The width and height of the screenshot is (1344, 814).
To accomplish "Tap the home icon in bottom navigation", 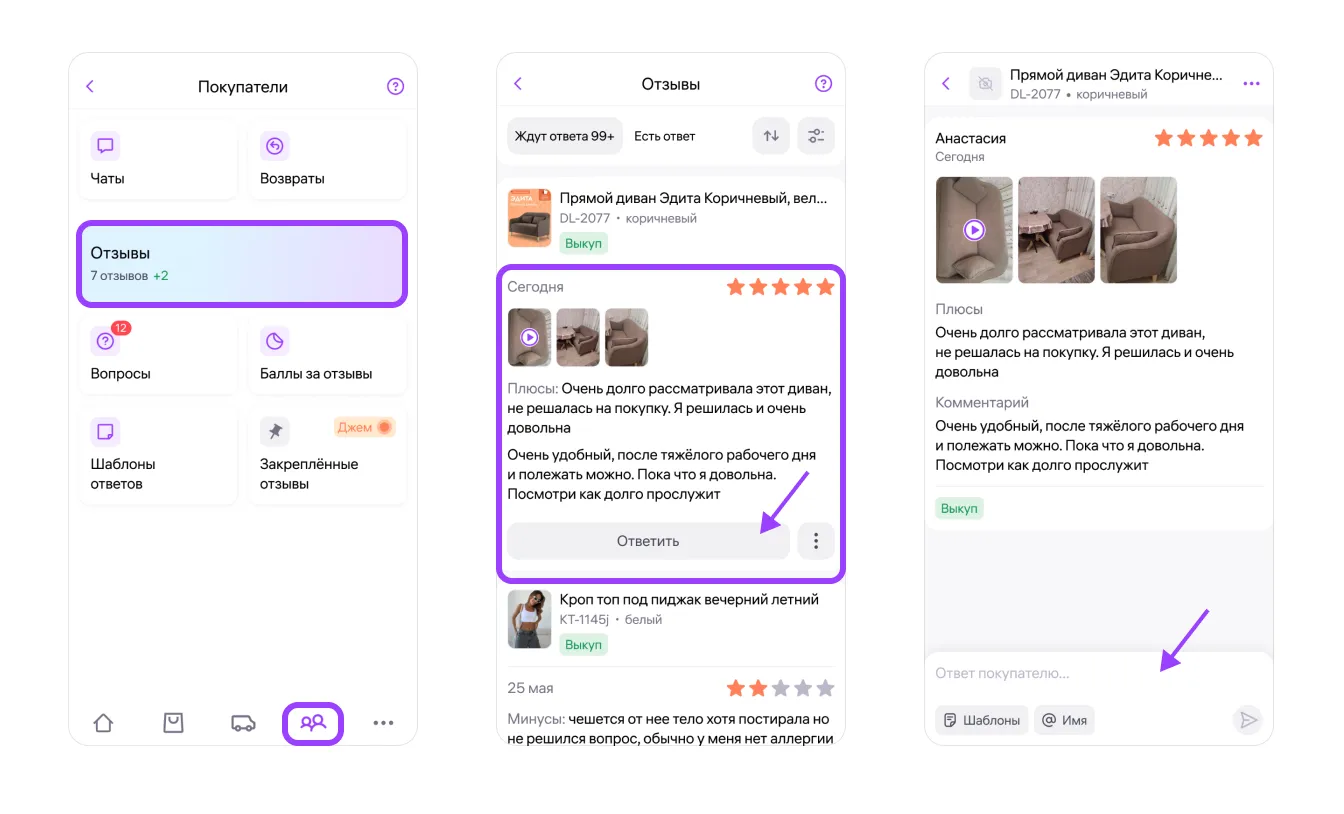I will [x=103, y=723].
